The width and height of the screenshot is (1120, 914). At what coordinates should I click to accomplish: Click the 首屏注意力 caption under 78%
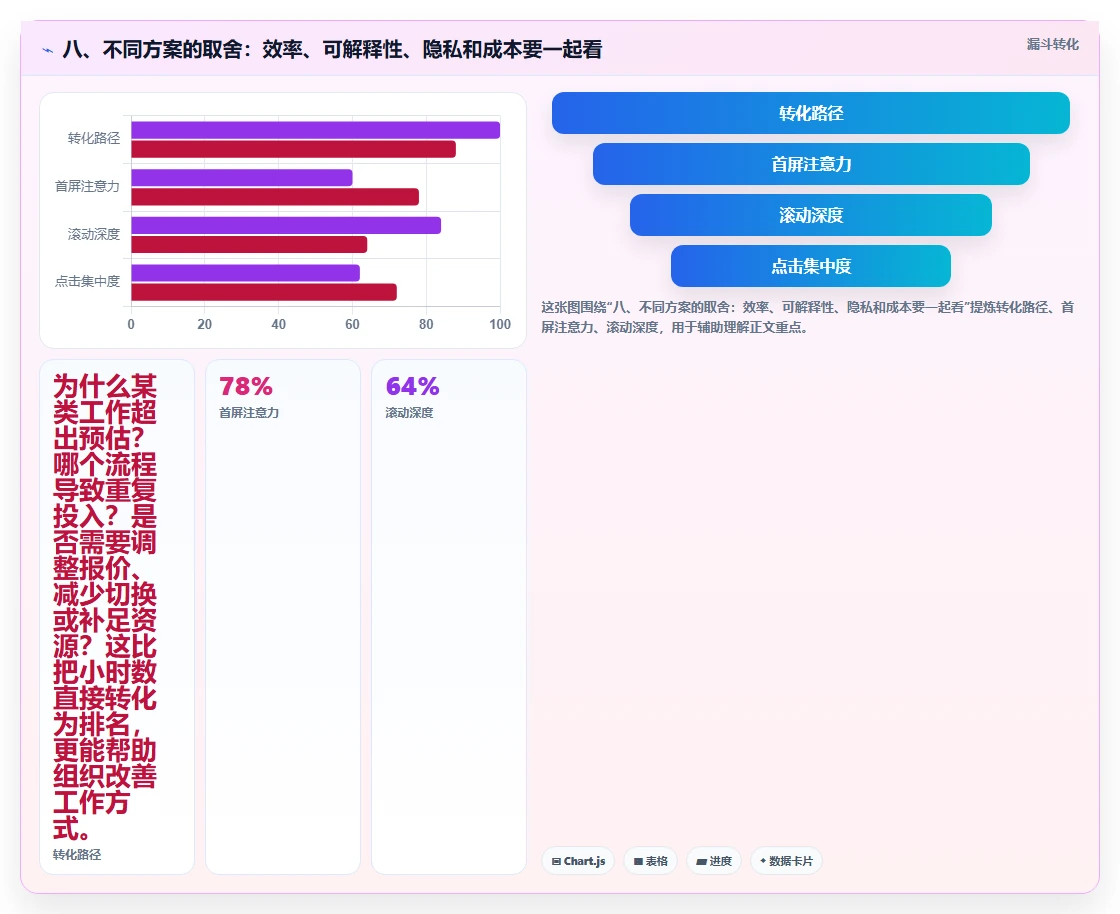point(249,413)
